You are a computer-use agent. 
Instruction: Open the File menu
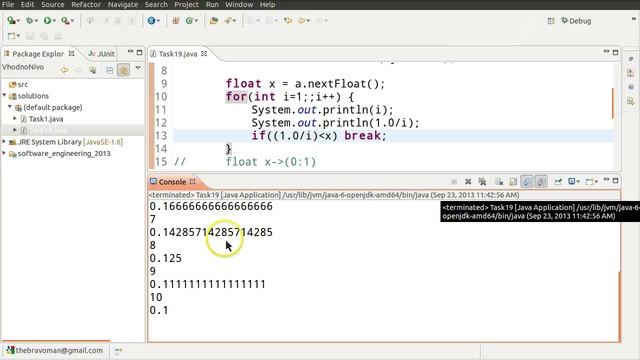coord(8,4)
